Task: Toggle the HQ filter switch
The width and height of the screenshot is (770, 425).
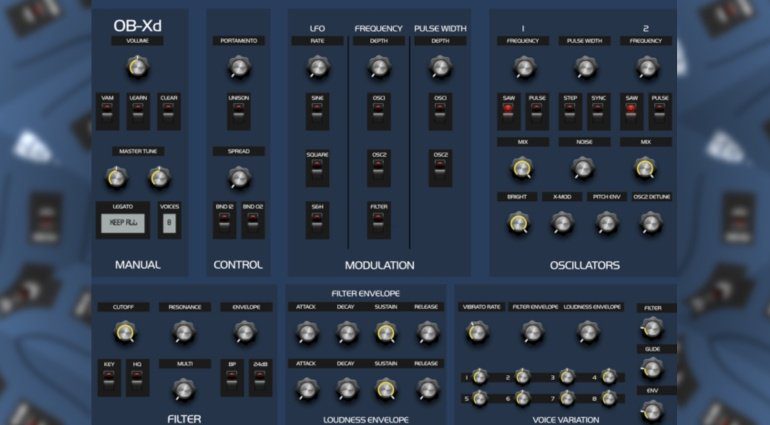Action: point(137,379)
